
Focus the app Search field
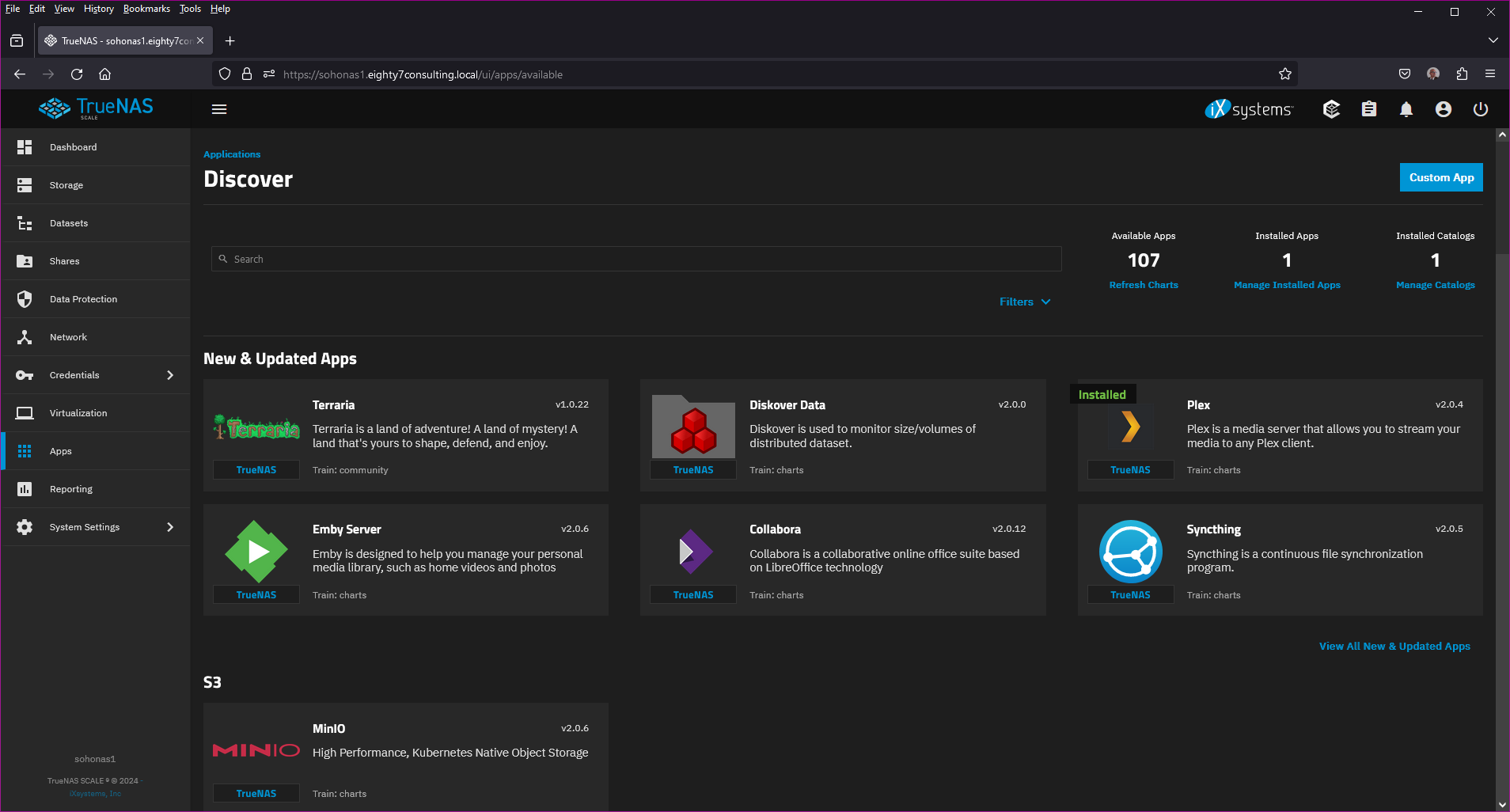point(636,259)
